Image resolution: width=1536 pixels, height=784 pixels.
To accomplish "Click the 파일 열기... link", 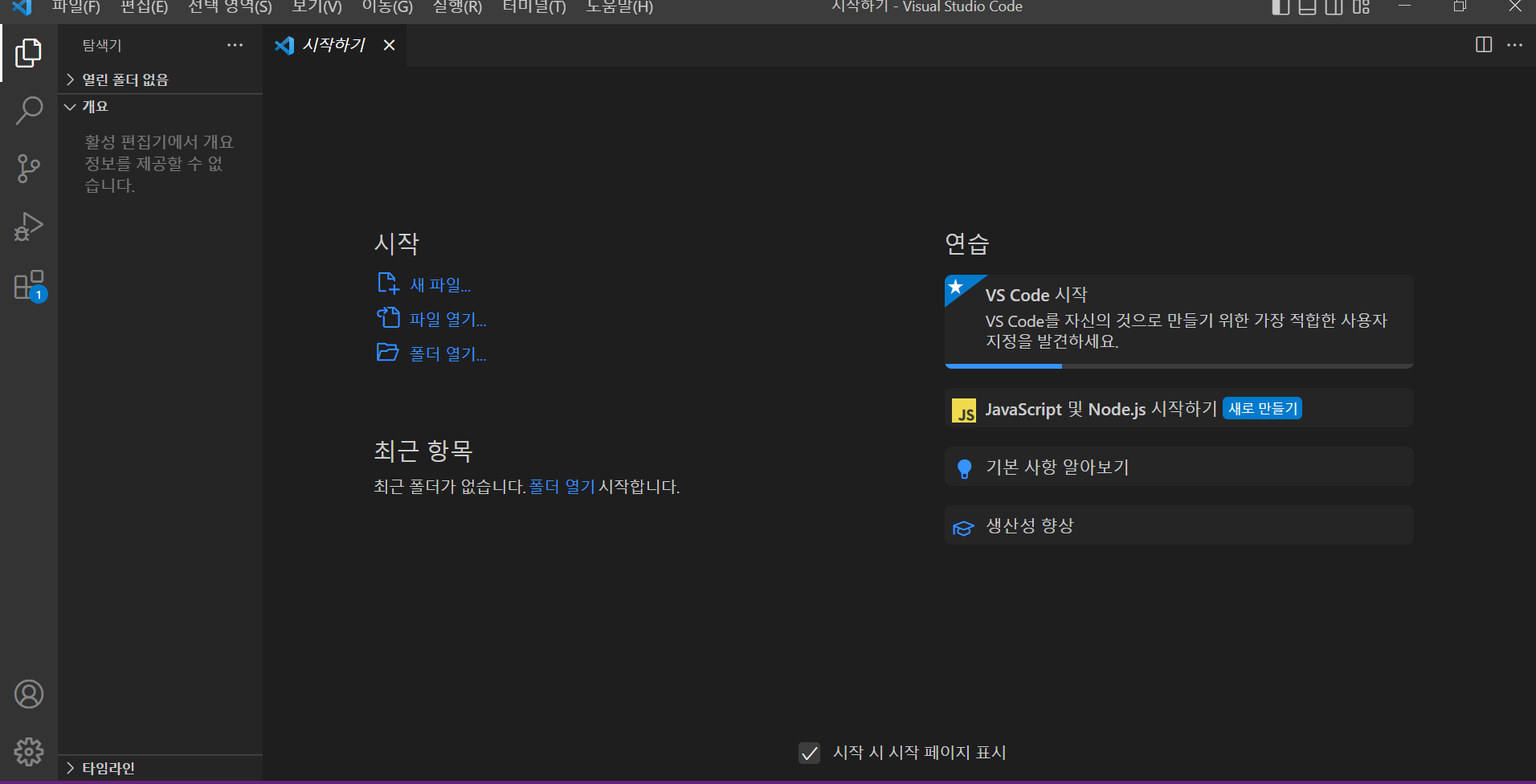I will click(448, 319).
